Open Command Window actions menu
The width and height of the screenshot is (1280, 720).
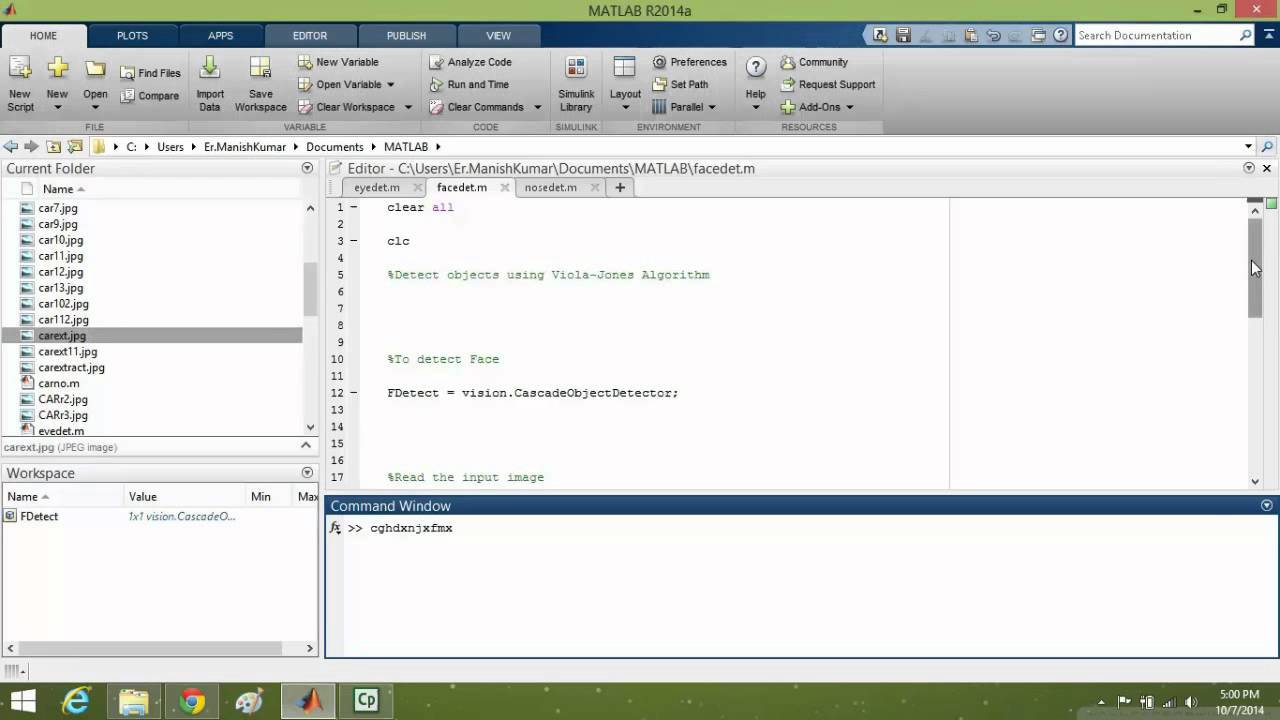[x=1267, y=506]
